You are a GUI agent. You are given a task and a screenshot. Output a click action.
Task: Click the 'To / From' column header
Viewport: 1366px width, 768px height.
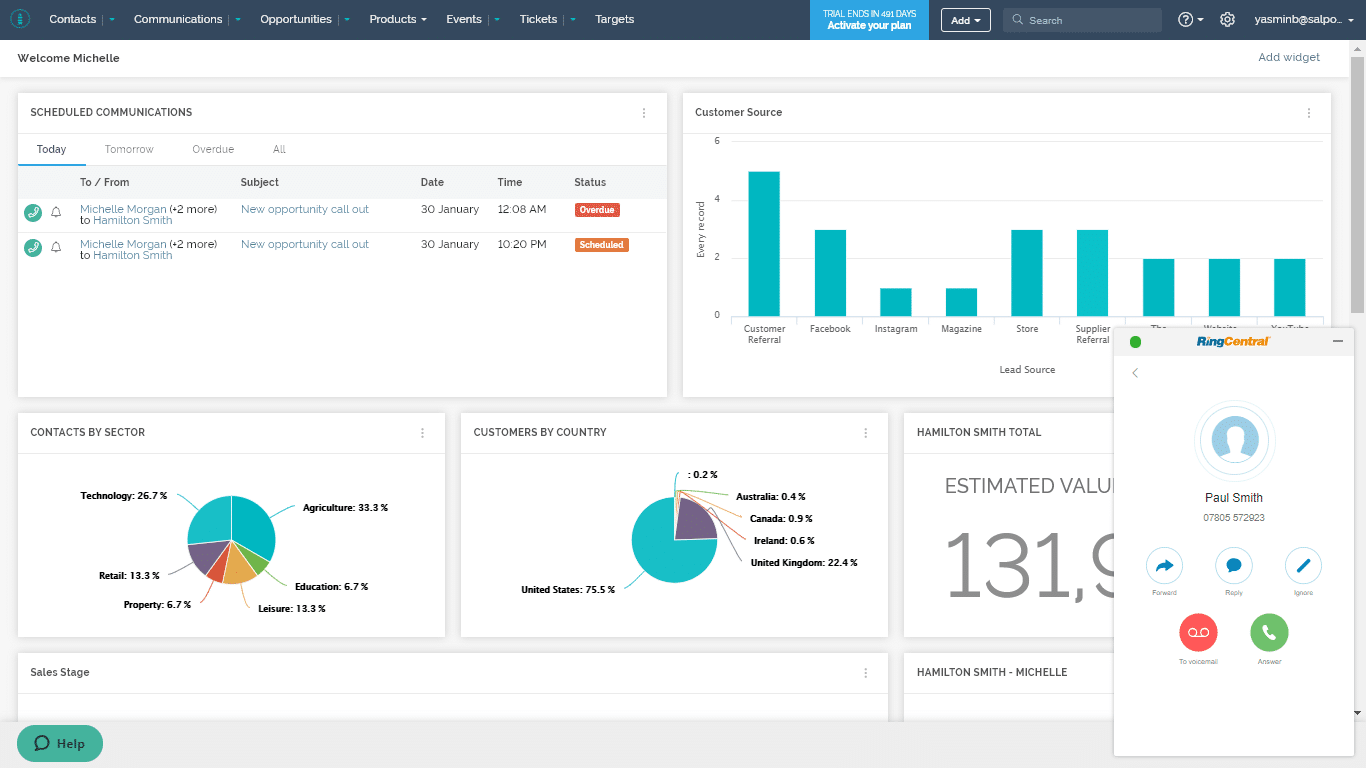point(105,182)
